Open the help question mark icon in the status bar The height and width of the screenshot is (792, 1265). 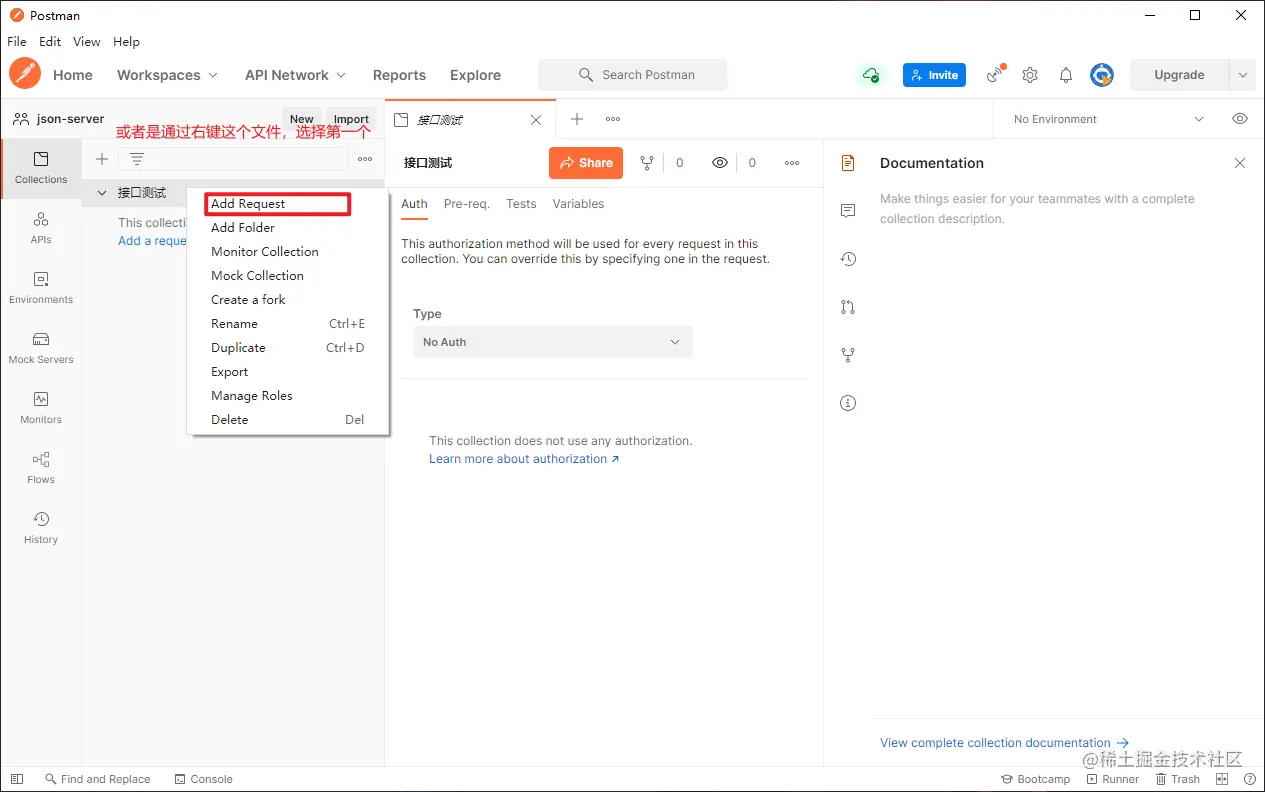point(1249,779)
